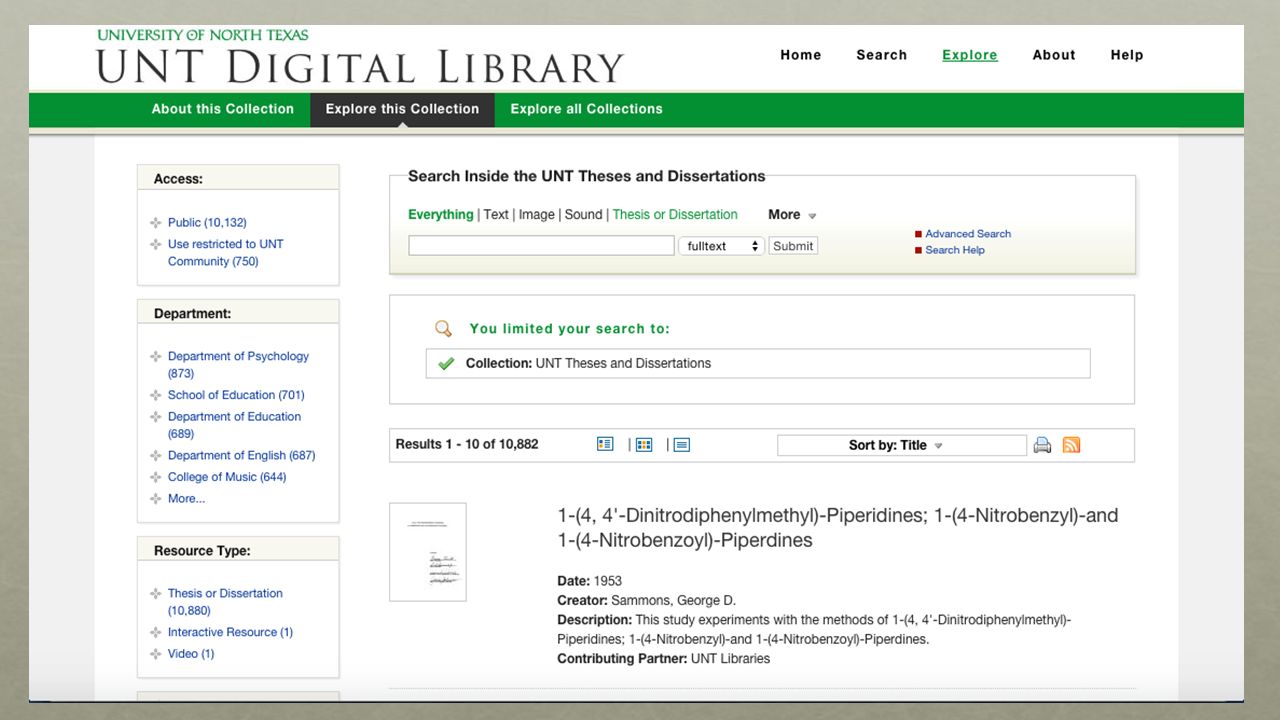Image resolution: width=1280 pixels, height=720 pixels.
Task: Click plus icon beside Video (1)
Action: tap(155, 654)
